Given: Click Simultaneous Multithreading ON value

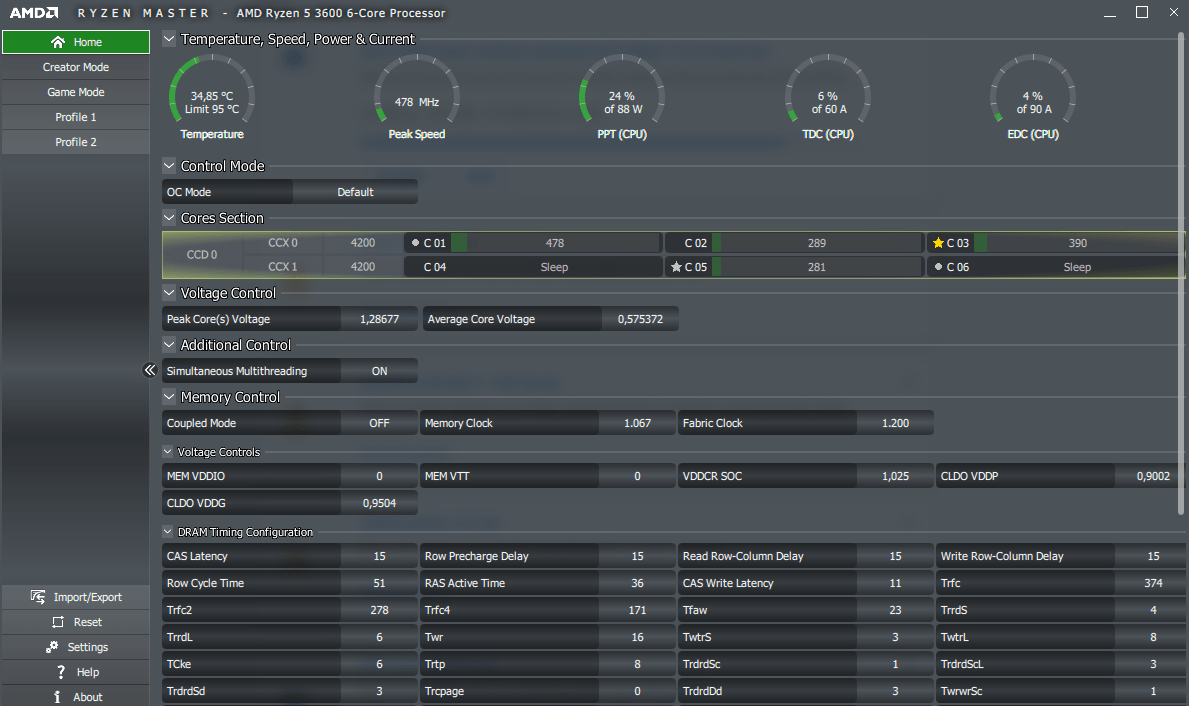Looking at the screenshot, I should [379, 371].
